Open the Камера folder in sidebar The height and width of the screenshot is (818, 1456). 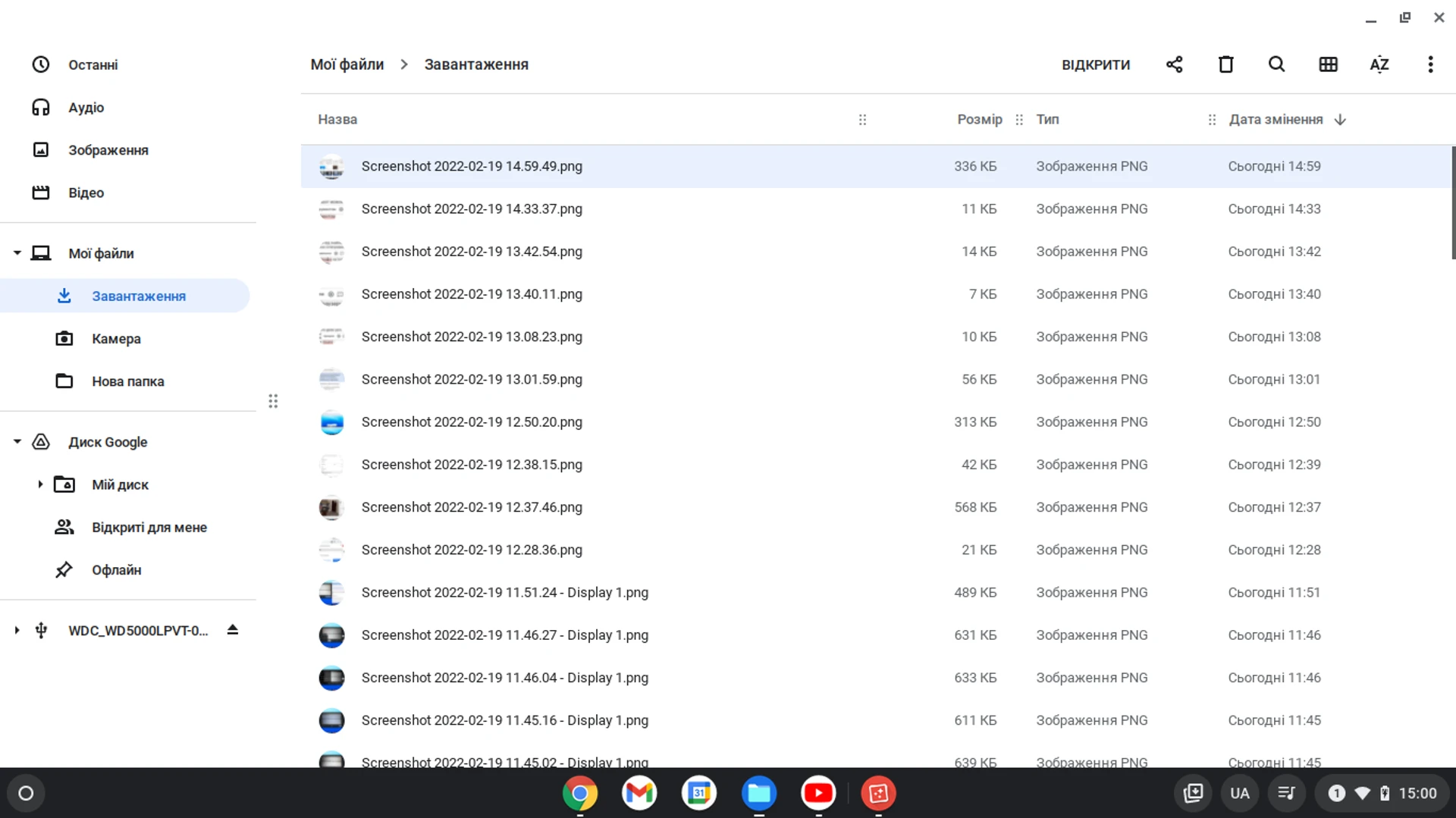pos(116,339)
